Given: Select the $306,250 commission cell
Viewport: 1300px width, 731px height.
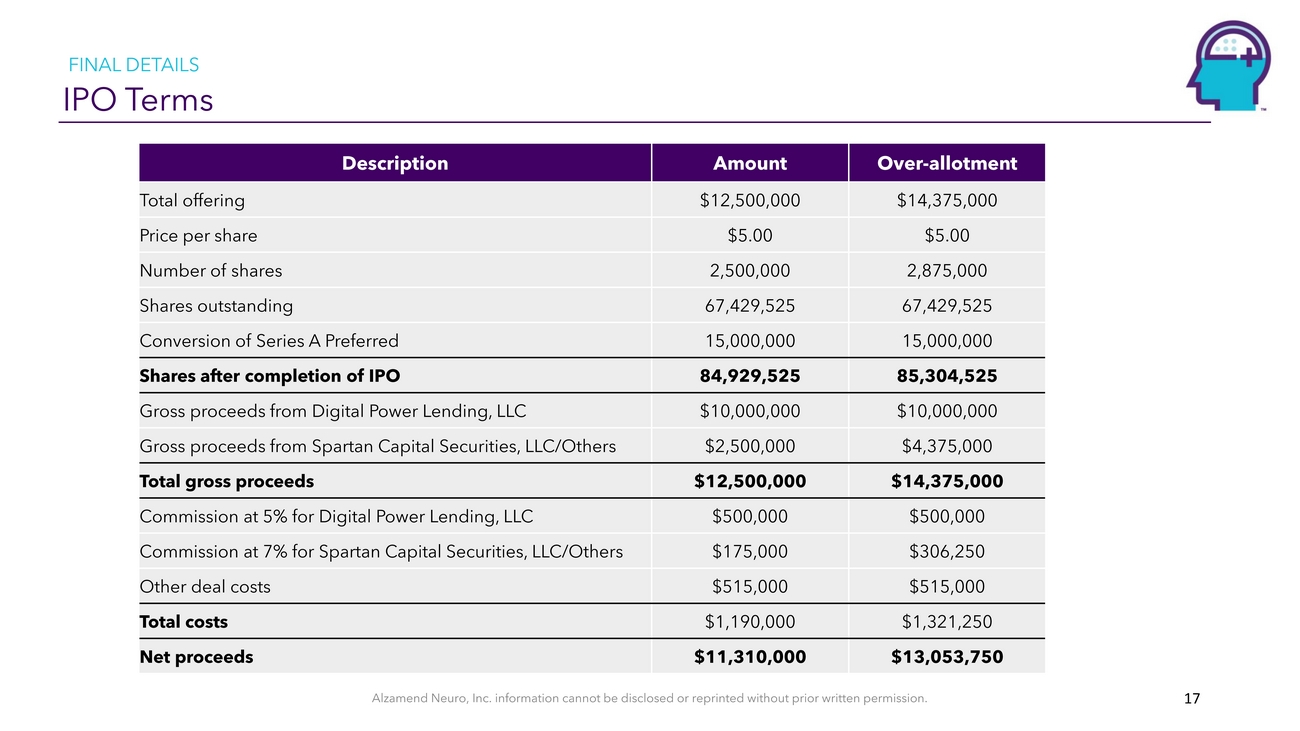Looking at the screenshot, I should [x=946, y=551].
